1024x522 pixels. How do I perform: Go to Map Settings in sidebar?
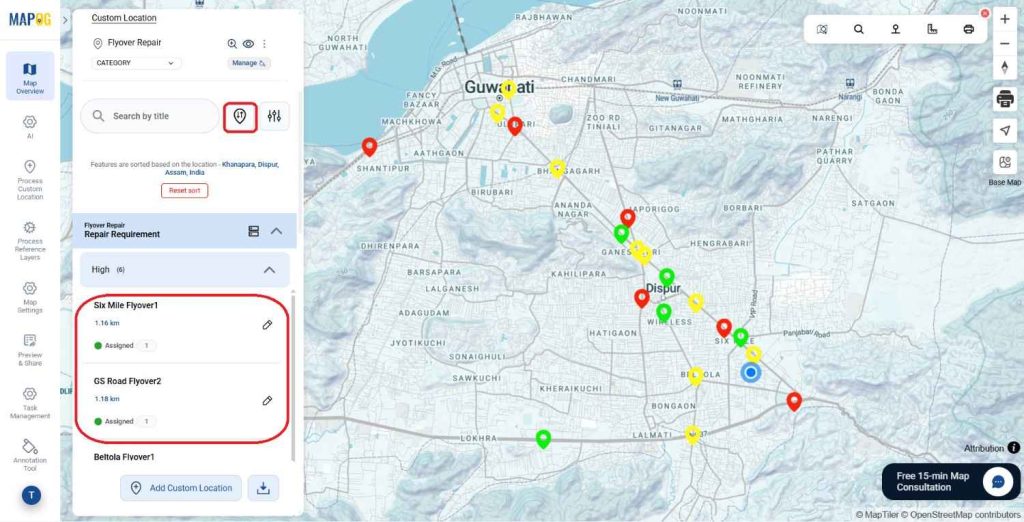(30, 294)
